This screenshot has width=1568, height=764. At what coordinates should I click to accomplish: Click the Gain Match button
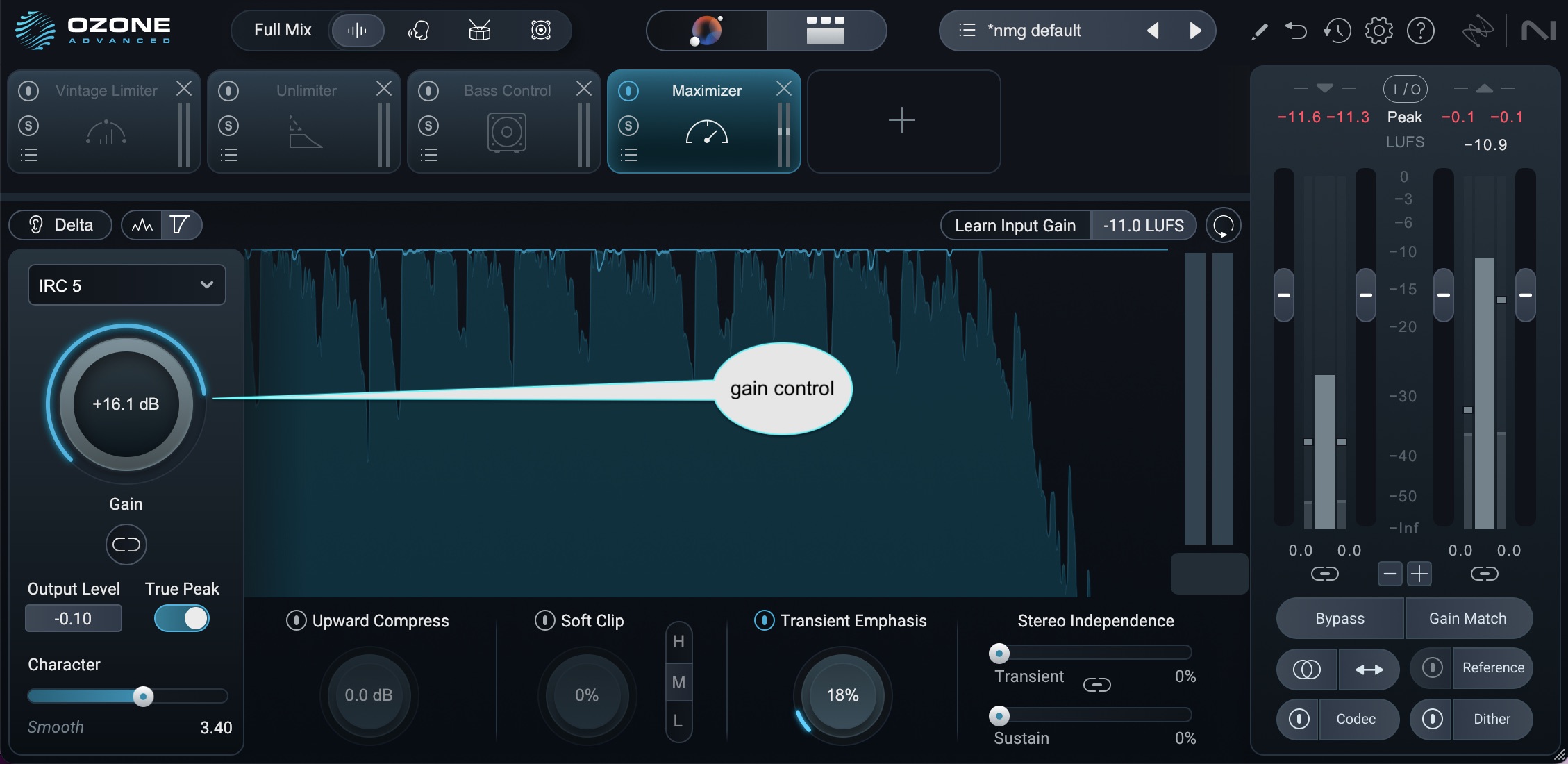point(1468,618)
